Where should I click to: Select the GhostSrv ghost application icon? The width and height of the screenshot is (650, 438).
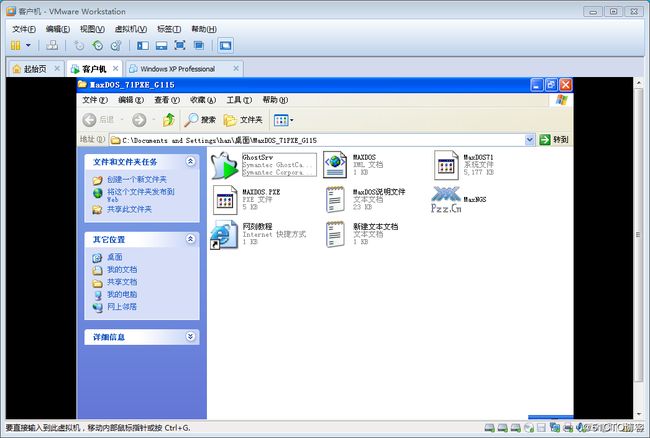coord(224,165)
